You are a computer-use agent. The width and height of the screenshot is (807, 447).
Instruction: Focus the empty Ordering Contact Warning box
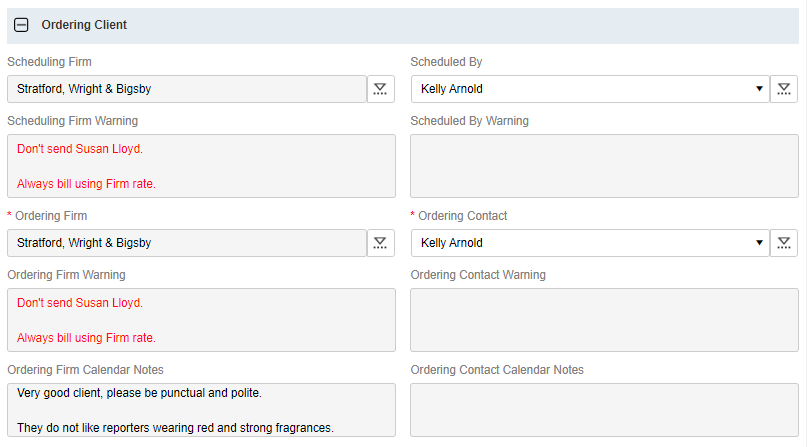604,320
